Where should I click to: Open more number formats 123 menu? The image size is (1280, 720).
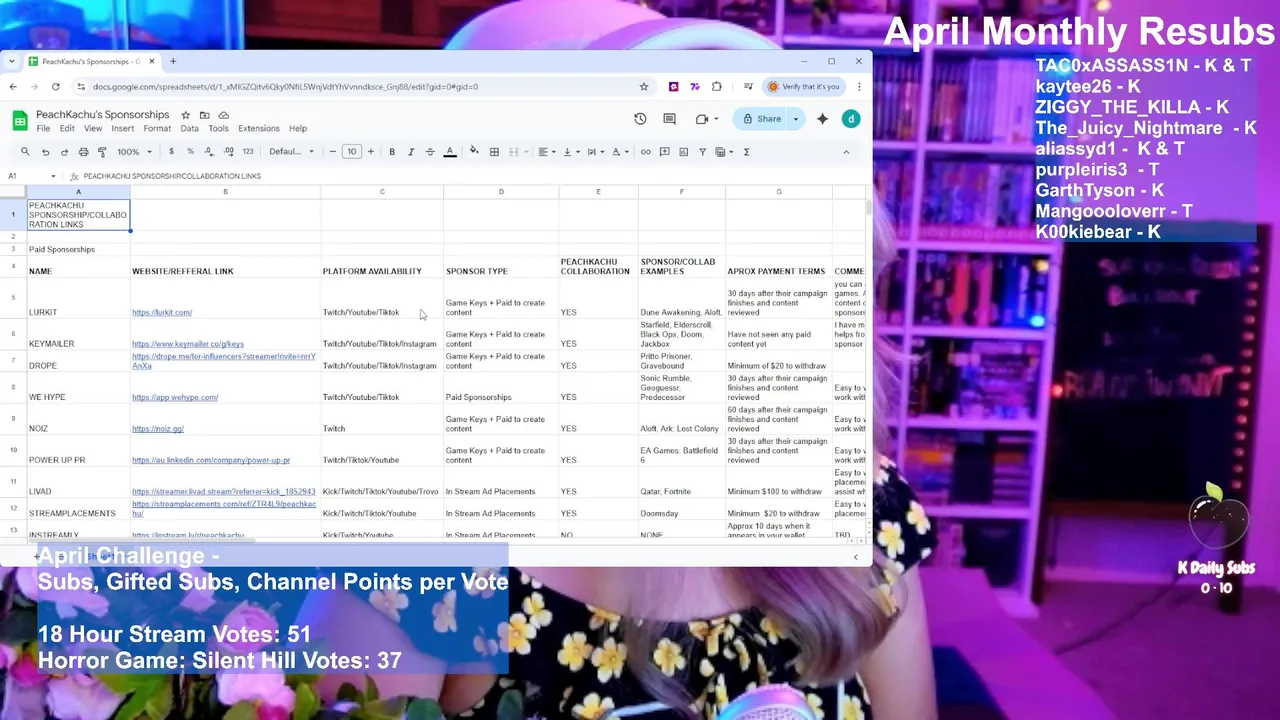(x=248, y=152)
